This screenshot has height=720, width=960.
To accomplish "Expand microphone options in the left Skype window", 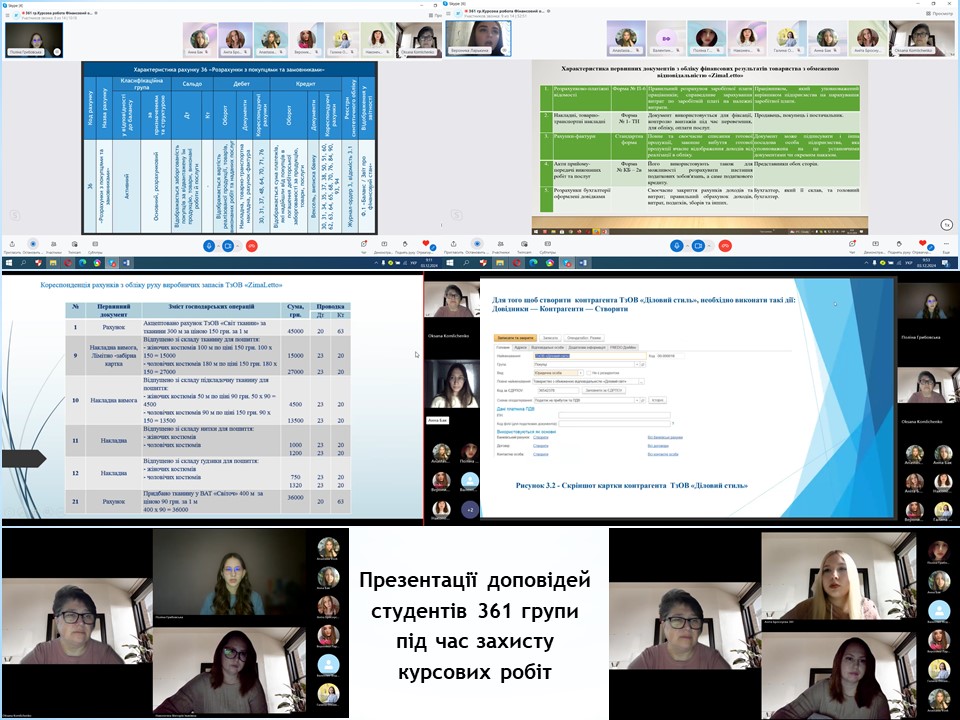I will pyautogui.click(x=217, y=246).
